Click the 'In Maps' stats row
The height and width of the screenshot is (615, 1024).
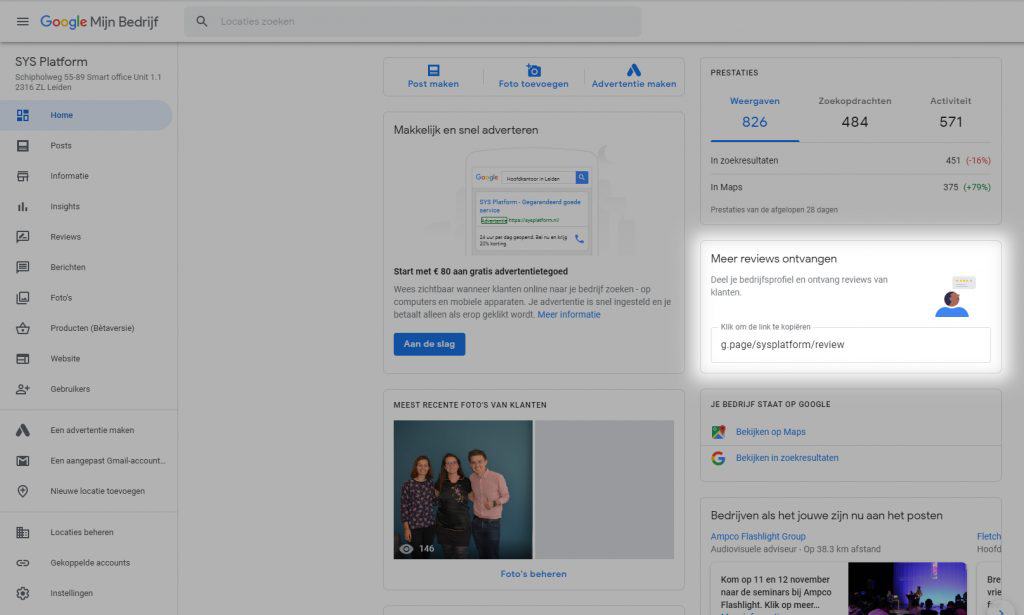coord(850,187)
